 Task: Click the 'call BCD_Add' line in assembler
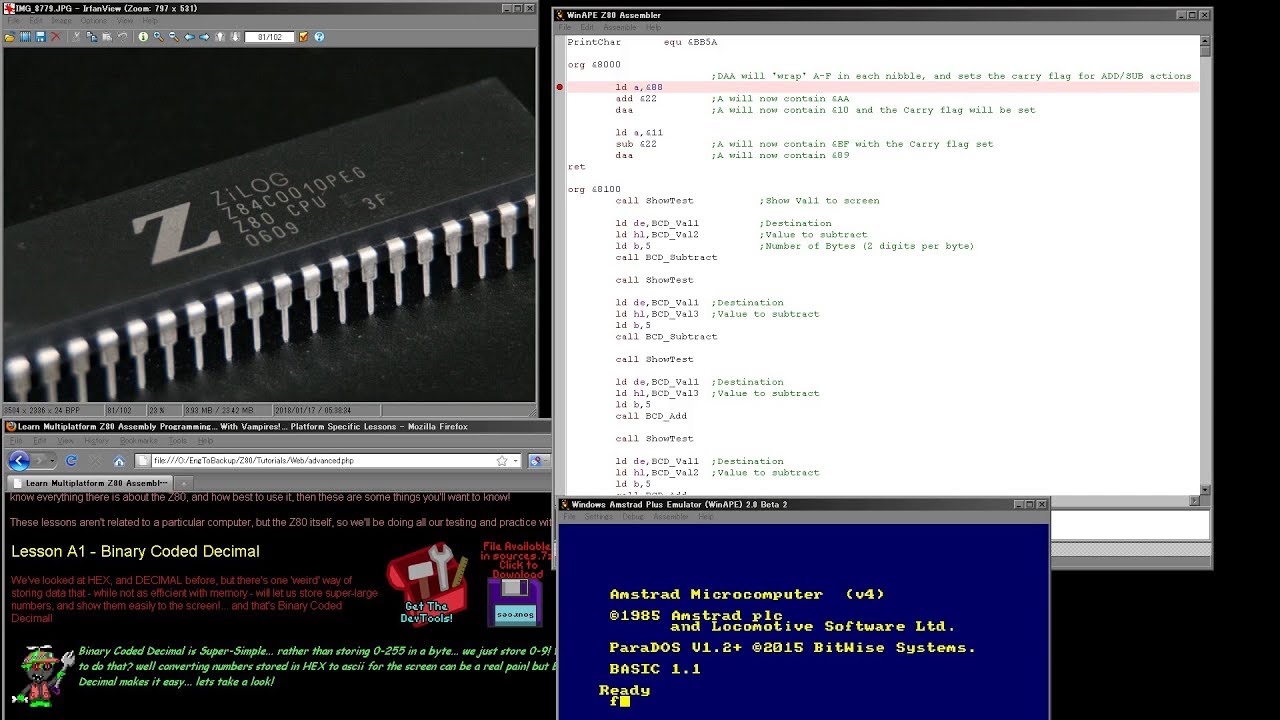point(651,416)
